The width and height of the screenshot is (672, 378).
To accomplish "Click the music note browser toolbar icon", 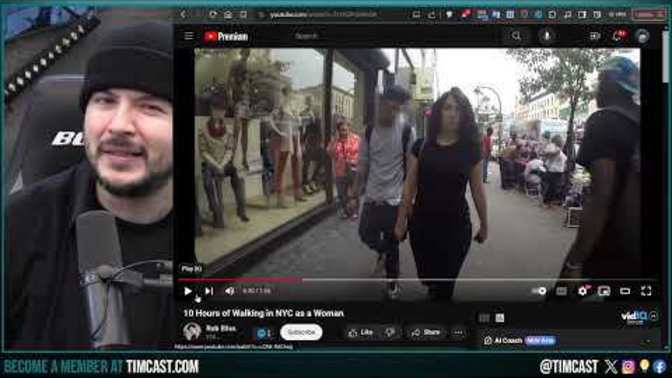I will click(567, 14).
